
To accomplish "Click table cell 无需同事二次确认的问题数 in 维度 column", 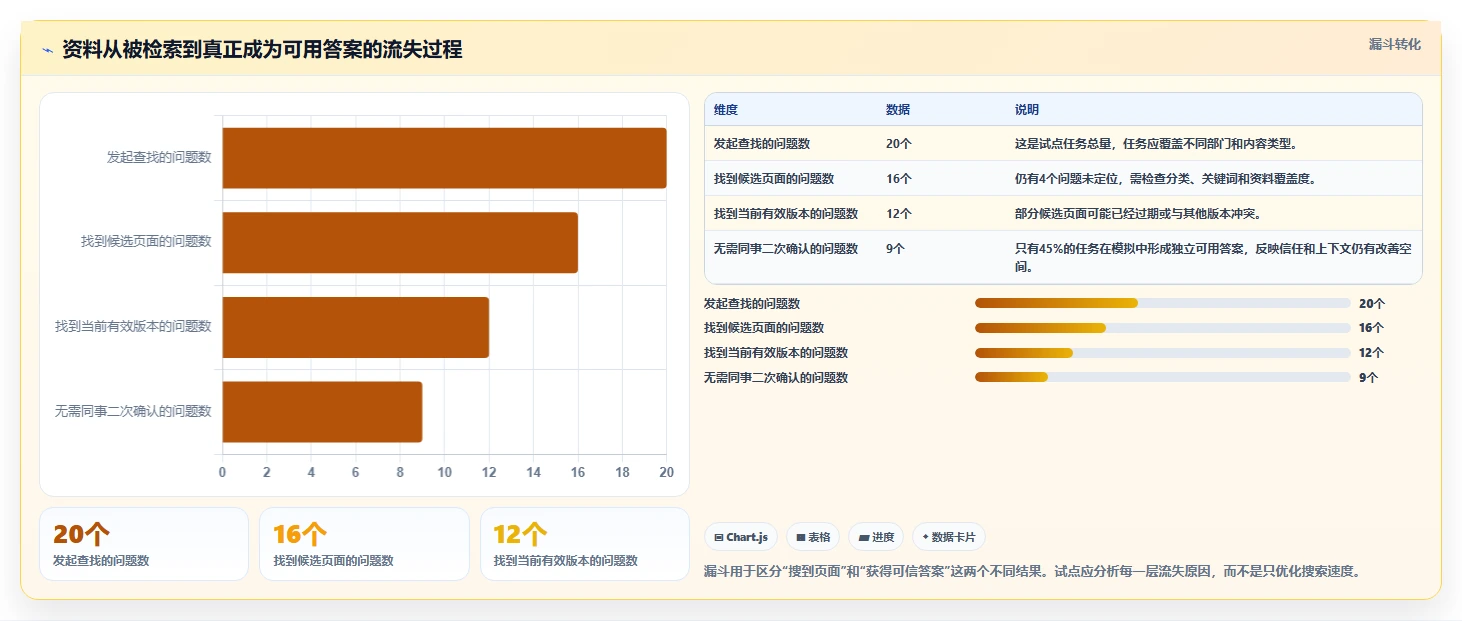I will 786,249.
